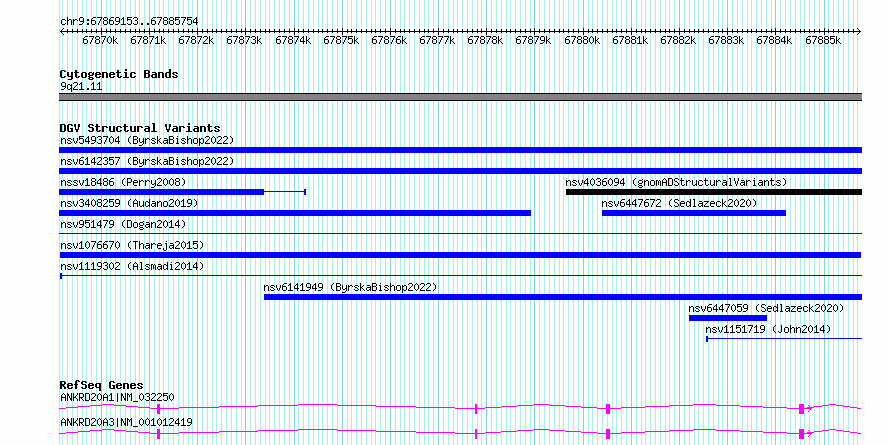Open the nssv18486 Perry2008 variant
890x445 pixels.
click(x=161, y=192)
